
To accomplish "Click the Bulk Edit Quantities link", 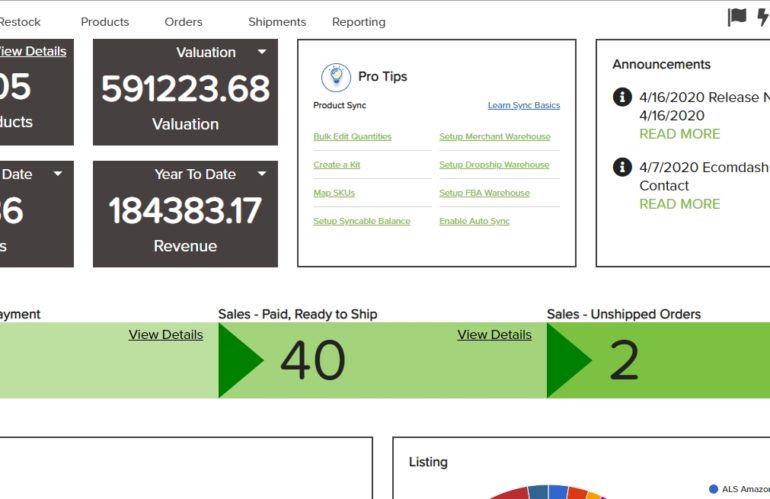I will click(352, 137).
